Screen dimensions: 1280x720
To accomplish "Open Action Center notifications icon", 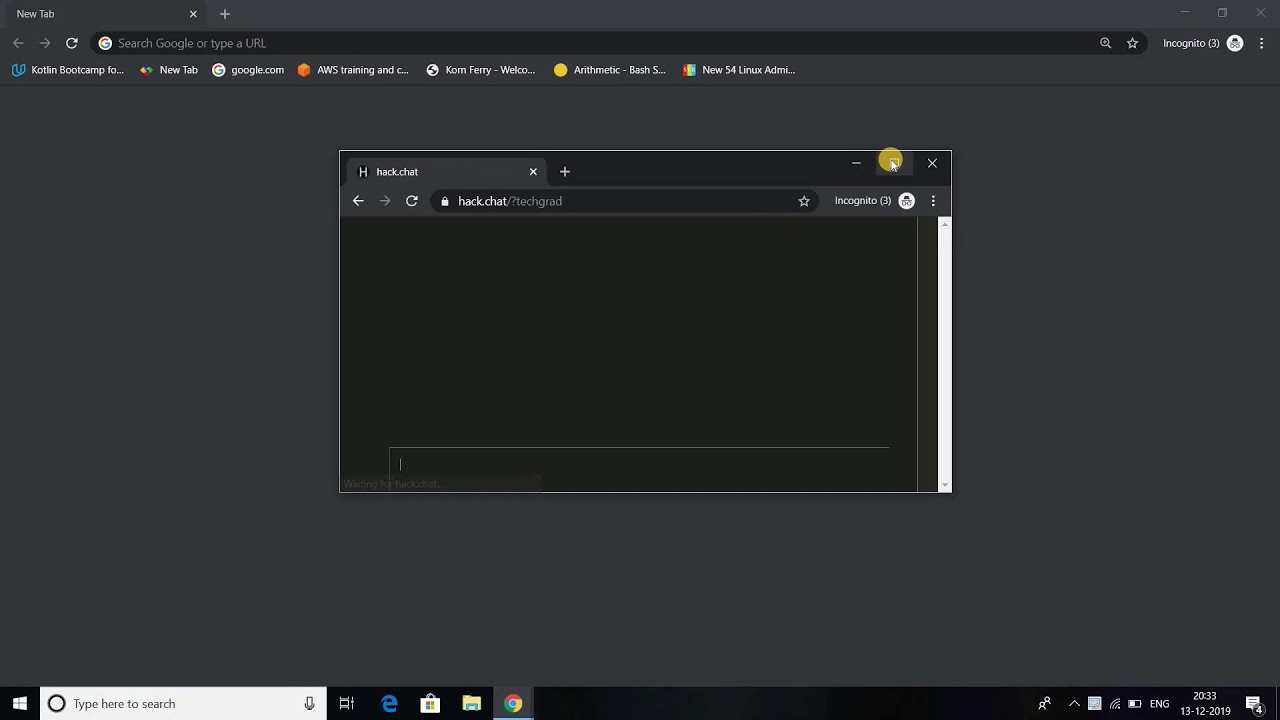I will point(1254,704).
